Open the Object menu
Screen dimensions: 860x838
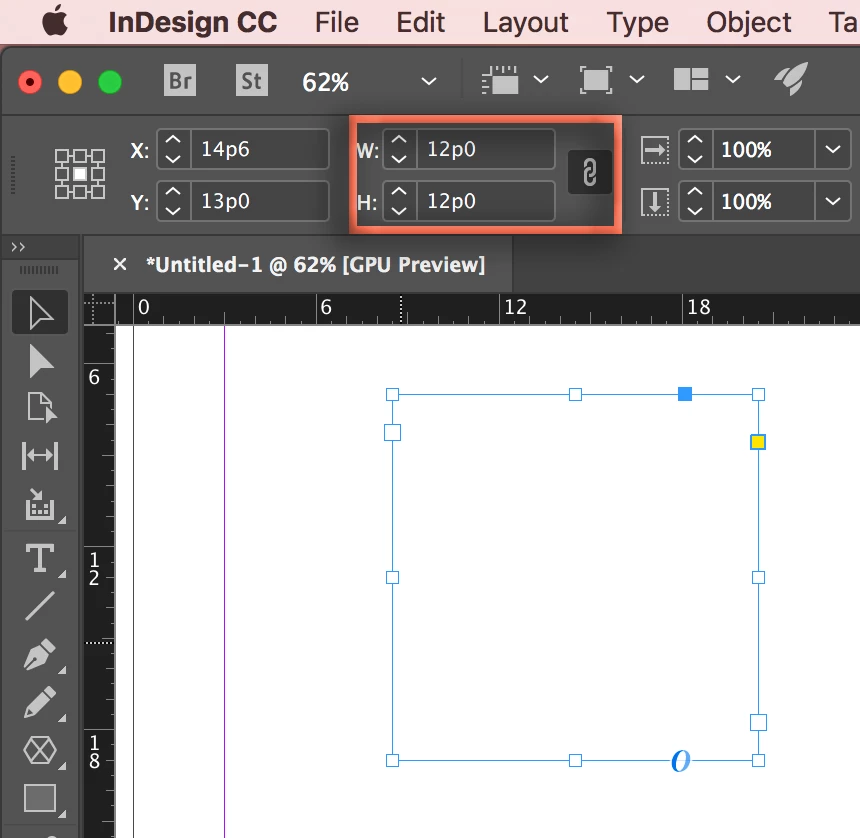[x=749, y=23]
